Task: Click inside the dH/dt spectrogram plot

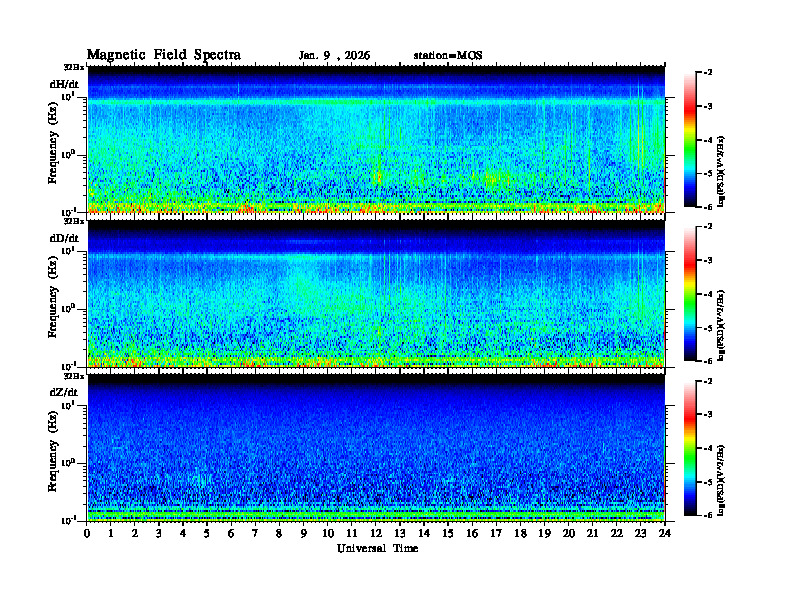Action: pos(376,139)
